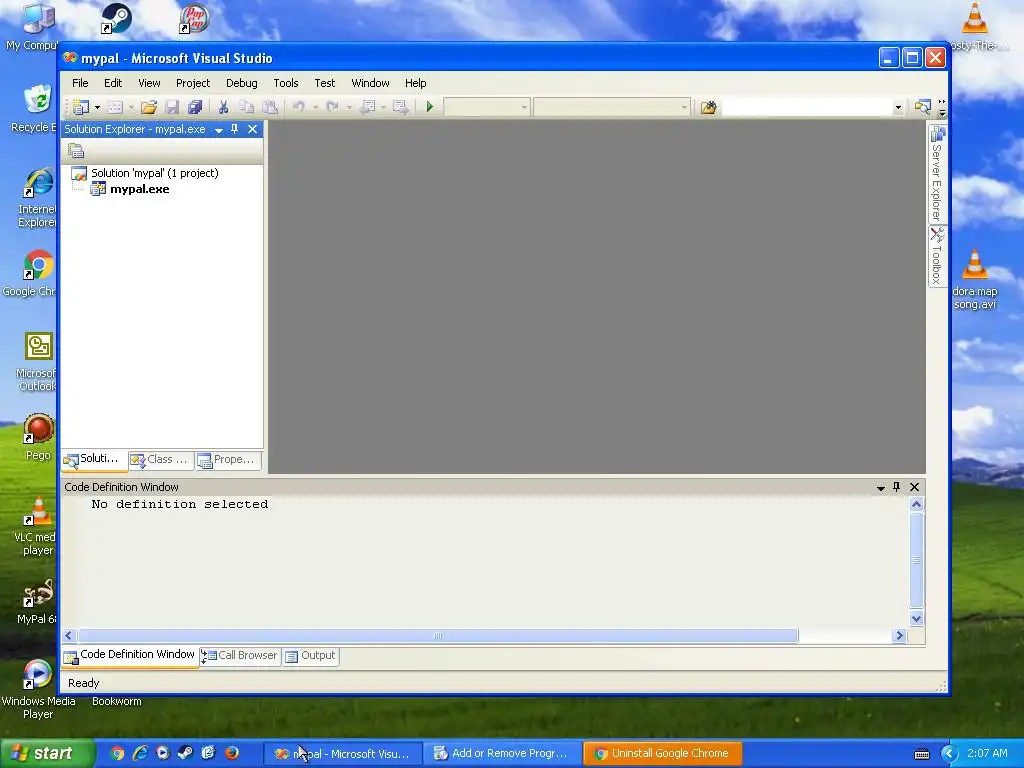Click the Find in Files folder icon

pyautogui.click(x=708, y=107)
